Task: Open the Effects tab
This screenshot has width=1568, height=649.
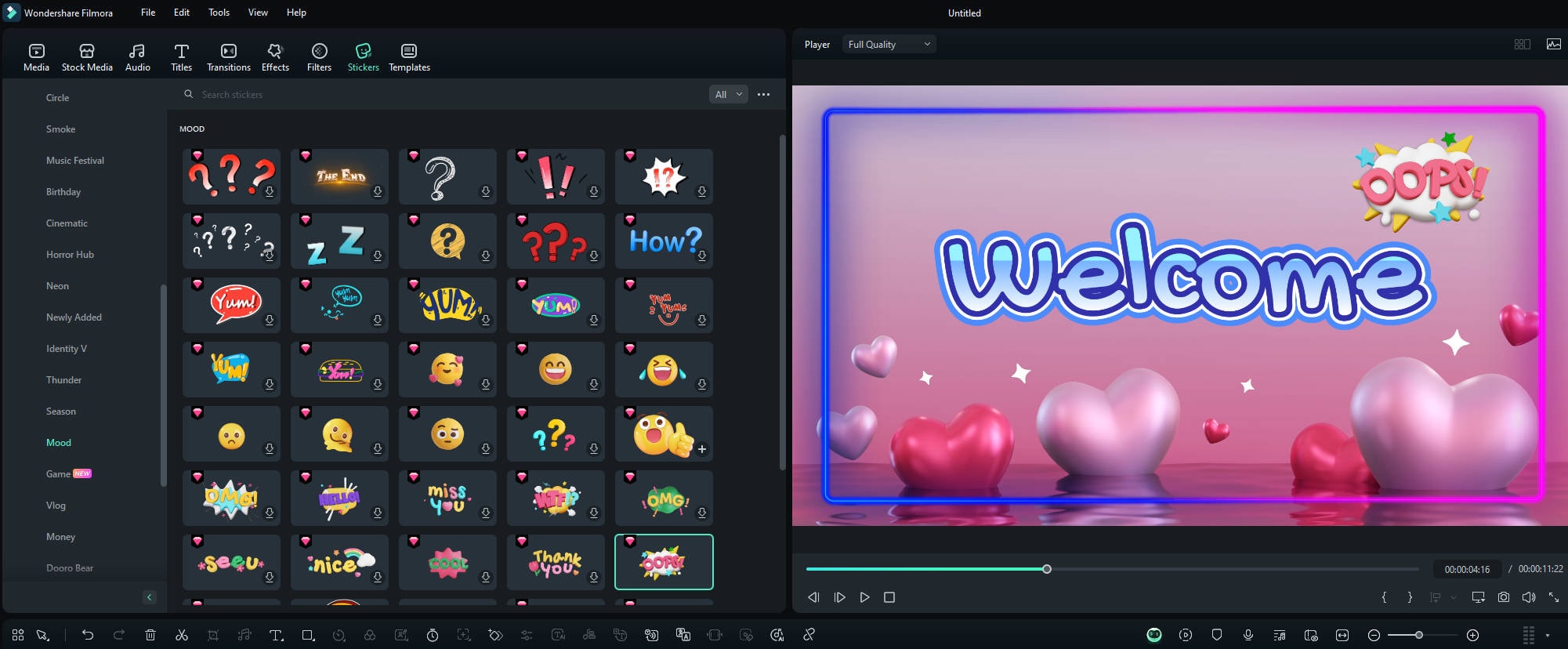Action: click(x=275, y=58)
